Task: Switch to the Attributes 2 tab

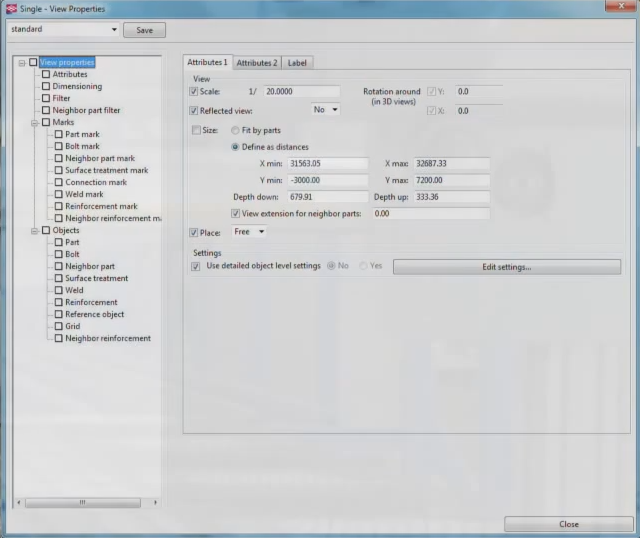Action: 257,63
